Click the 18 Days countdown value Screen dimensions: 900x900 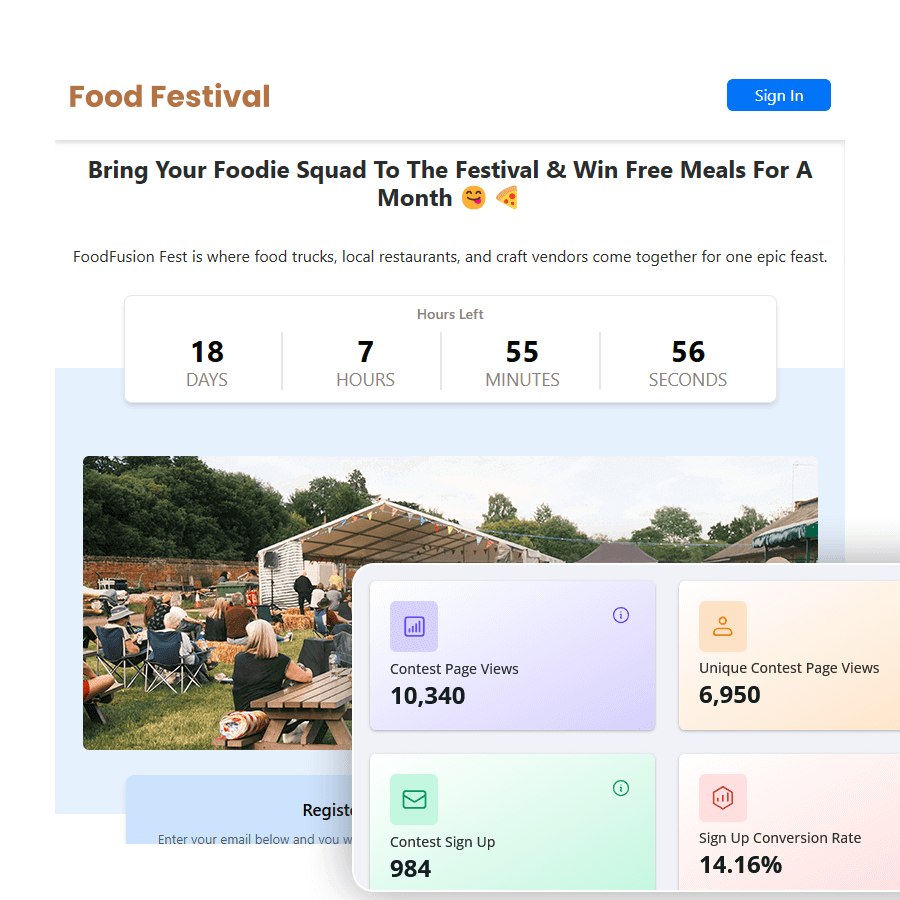[x=207, y=352]
